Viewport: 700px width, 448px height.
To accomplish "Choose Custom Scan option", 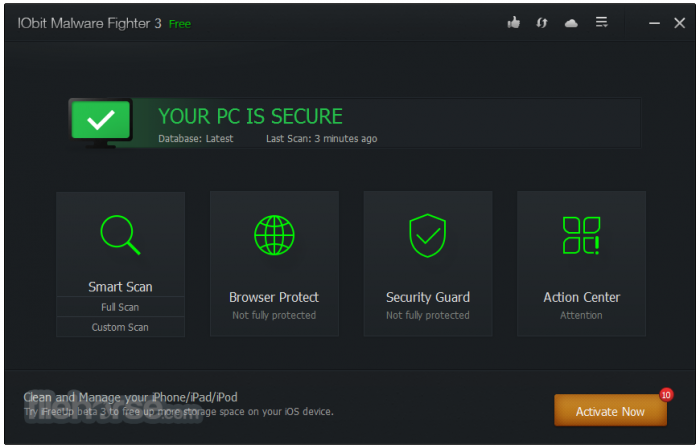I will [120, 327].
